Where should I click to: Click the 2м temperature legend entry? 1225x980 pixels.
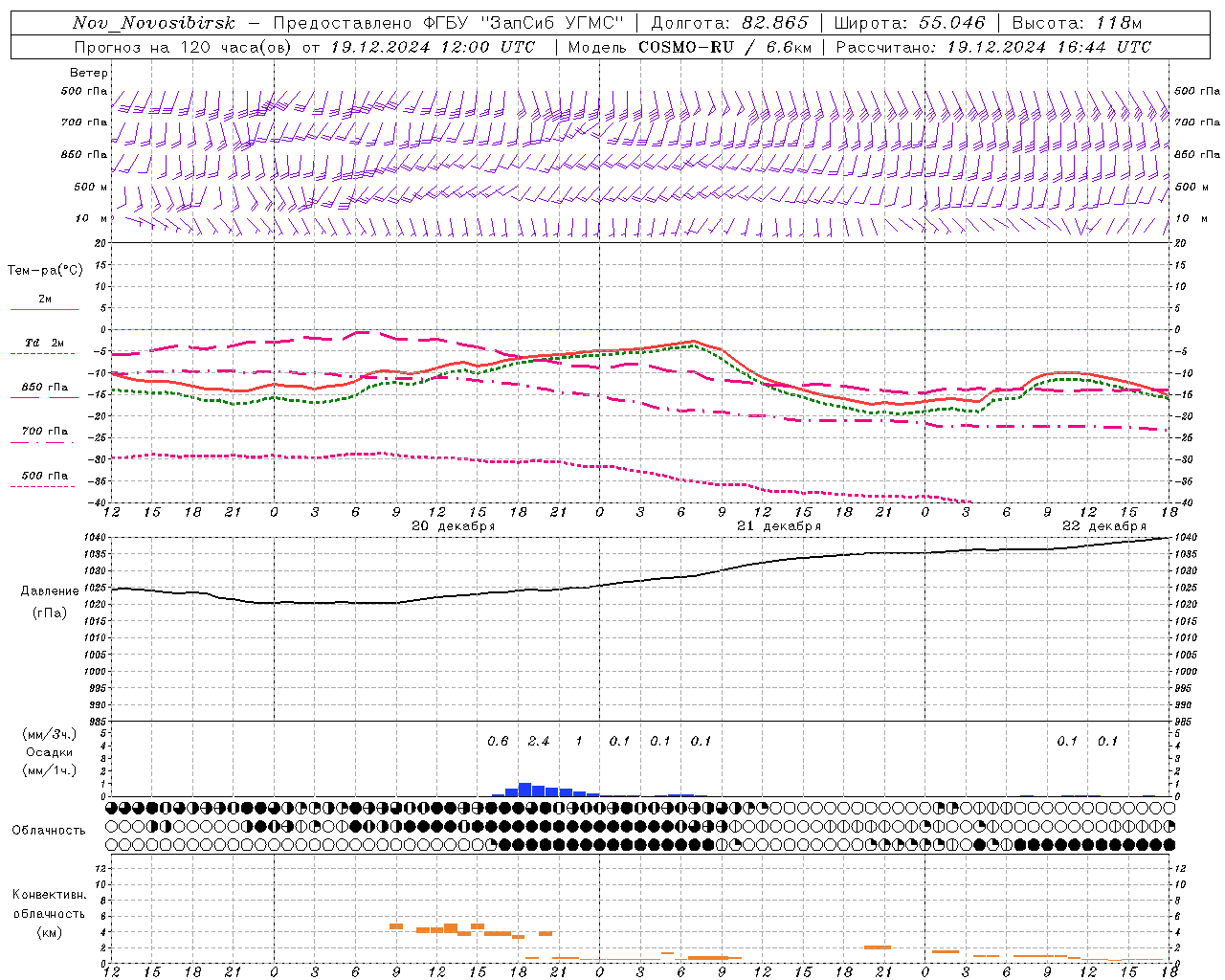[x=44, y=300]
